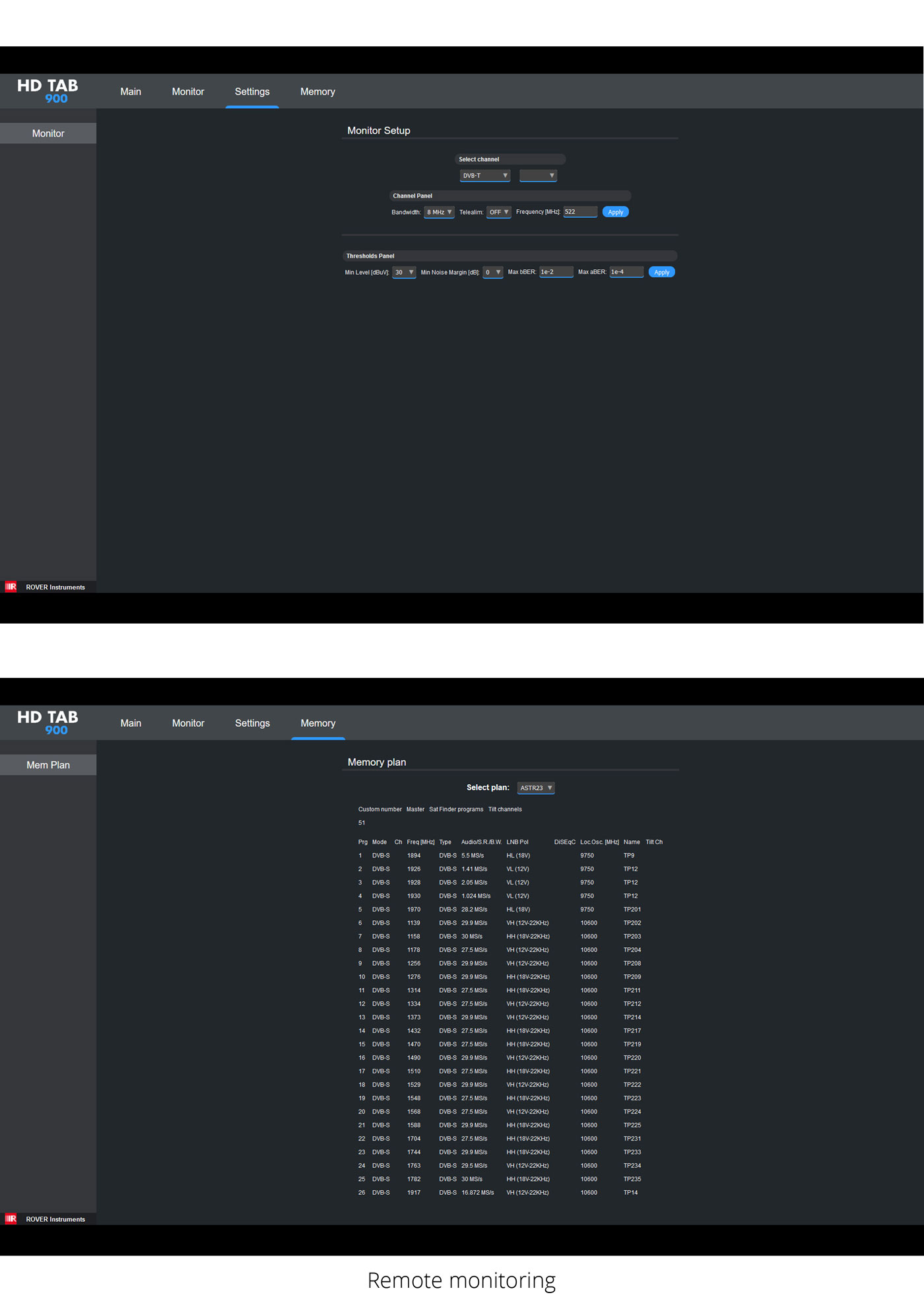Click the Max bBER input field
924x1307 pixels.
click(x=556, y=272)
